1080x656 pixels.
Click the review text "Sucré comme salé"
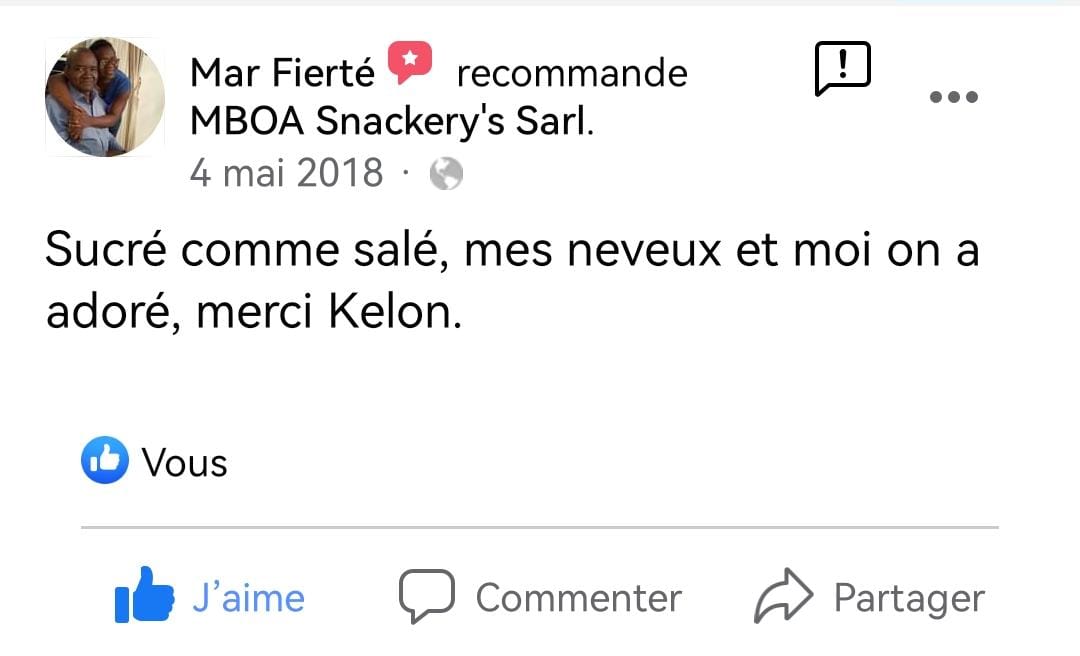(240, 251)
